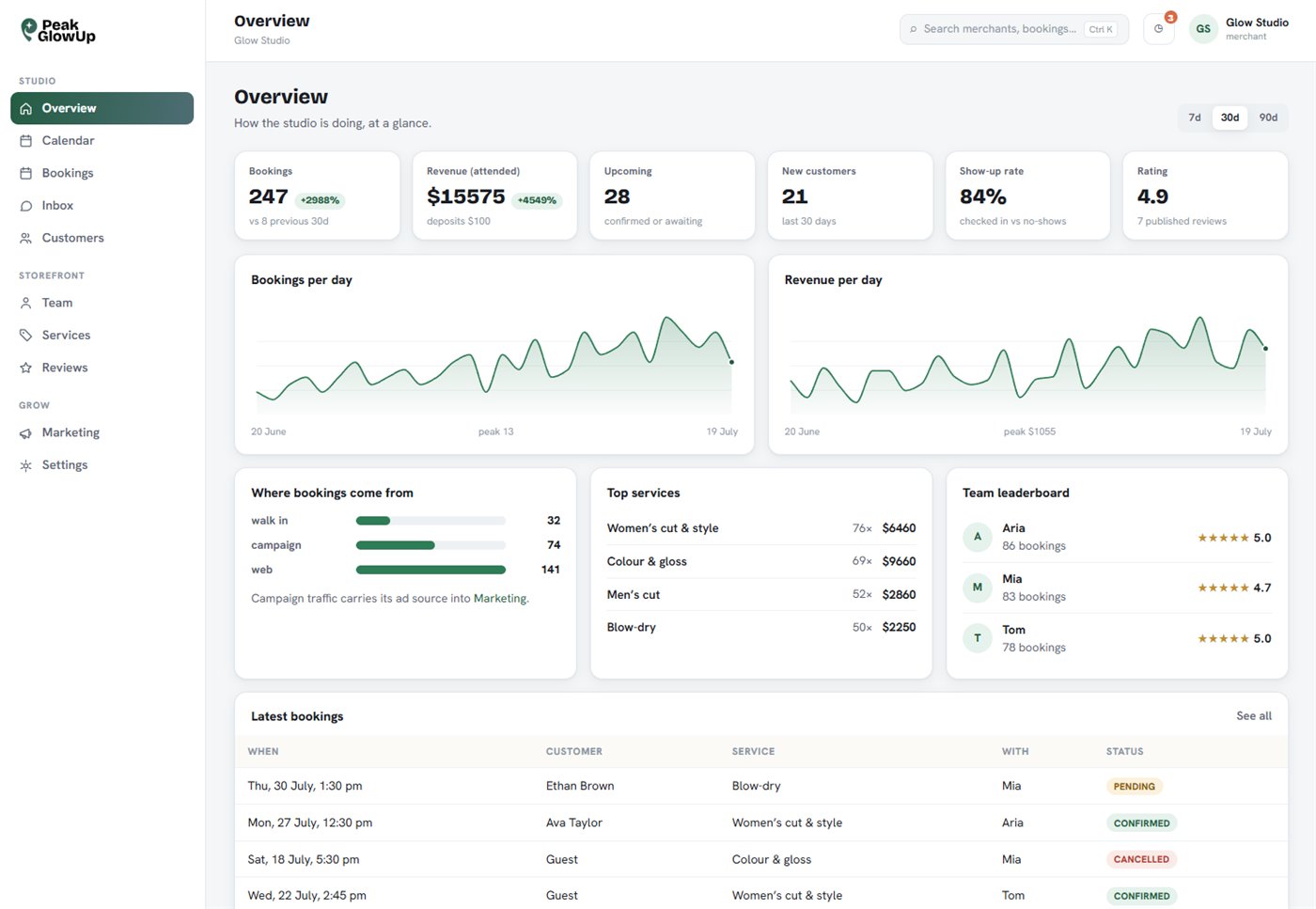Open notifications with the badge icon
1316x909 pixels.
pyautogui.click(x=1159, y=29)
